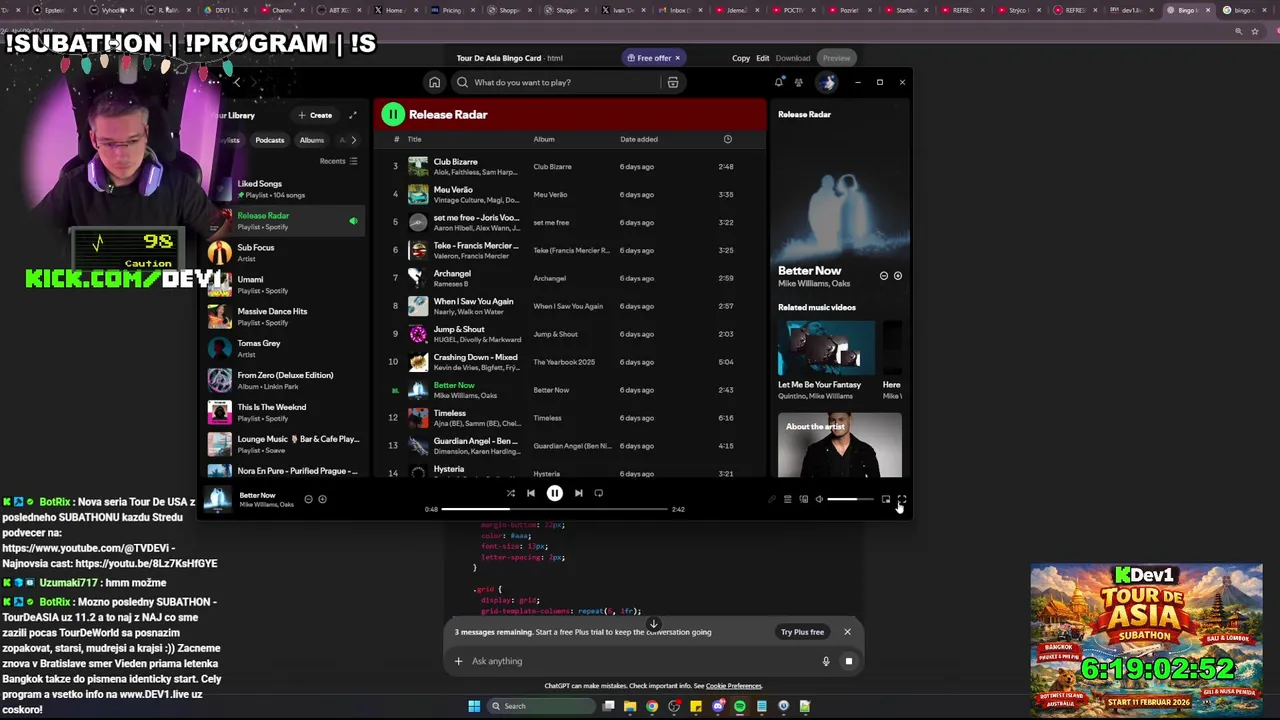Skip to previous track
Image resolution: width=1280 pixels, height=720 pixels.
(531, 493)
